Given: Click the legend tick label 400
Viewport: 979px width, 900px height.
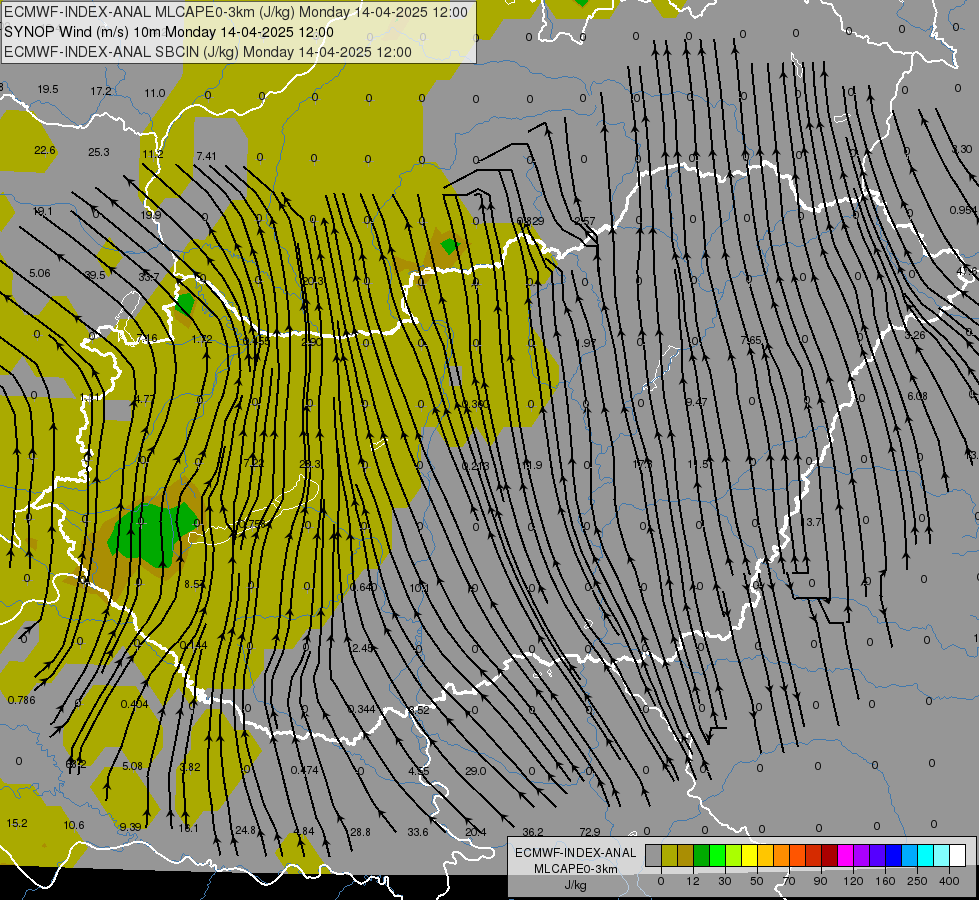Looking at the screenshot, I should coord(949,881).
